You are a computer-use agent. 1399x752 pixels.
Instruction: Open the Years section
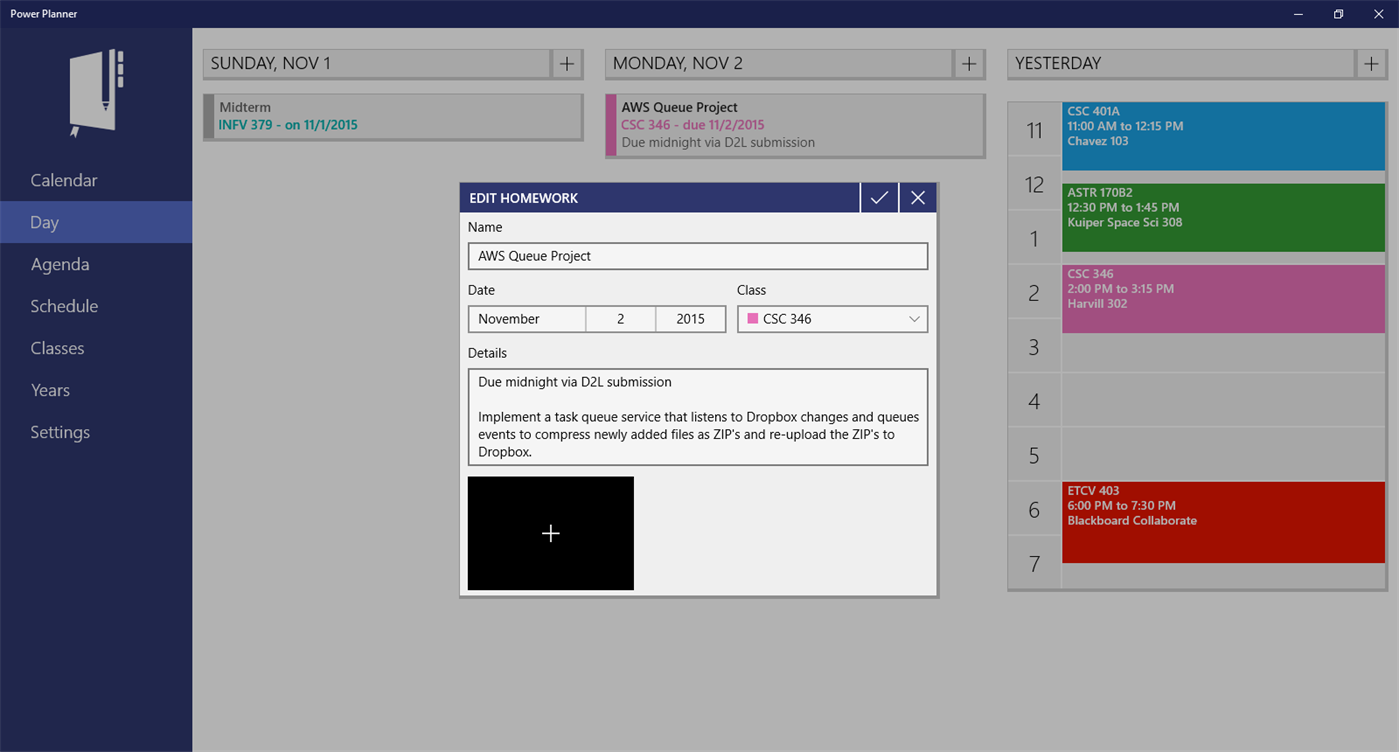49,390
